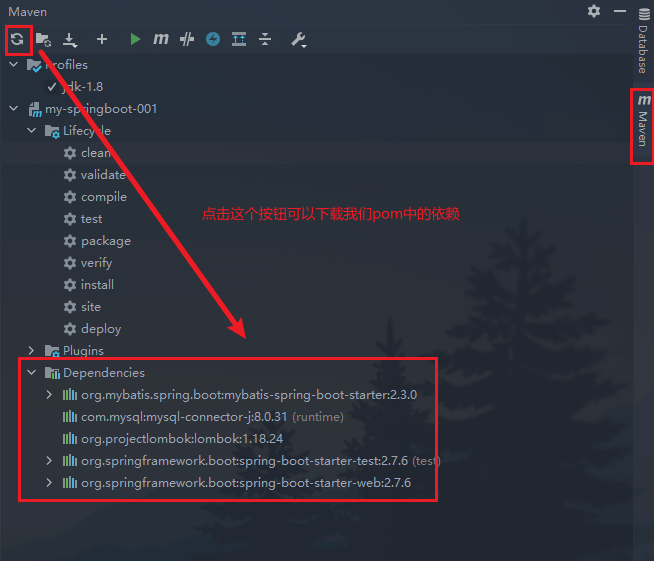The width and height of the screenshot is (654, 561).
Task: Click library icon of mysql-connector-j dependency
Action: click(x=70, y=416)
